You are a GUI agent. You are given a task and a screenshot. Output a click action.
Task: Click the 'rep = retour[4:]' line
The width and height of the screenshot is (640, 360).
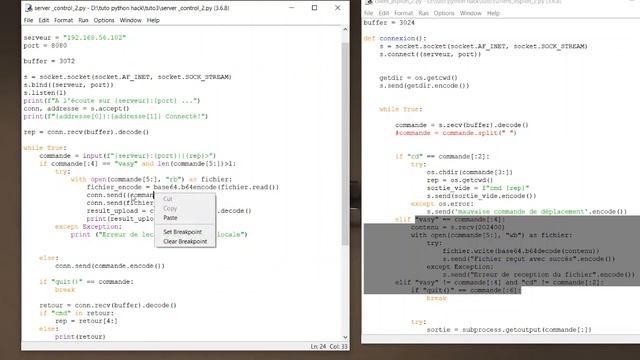click(86, 321)
